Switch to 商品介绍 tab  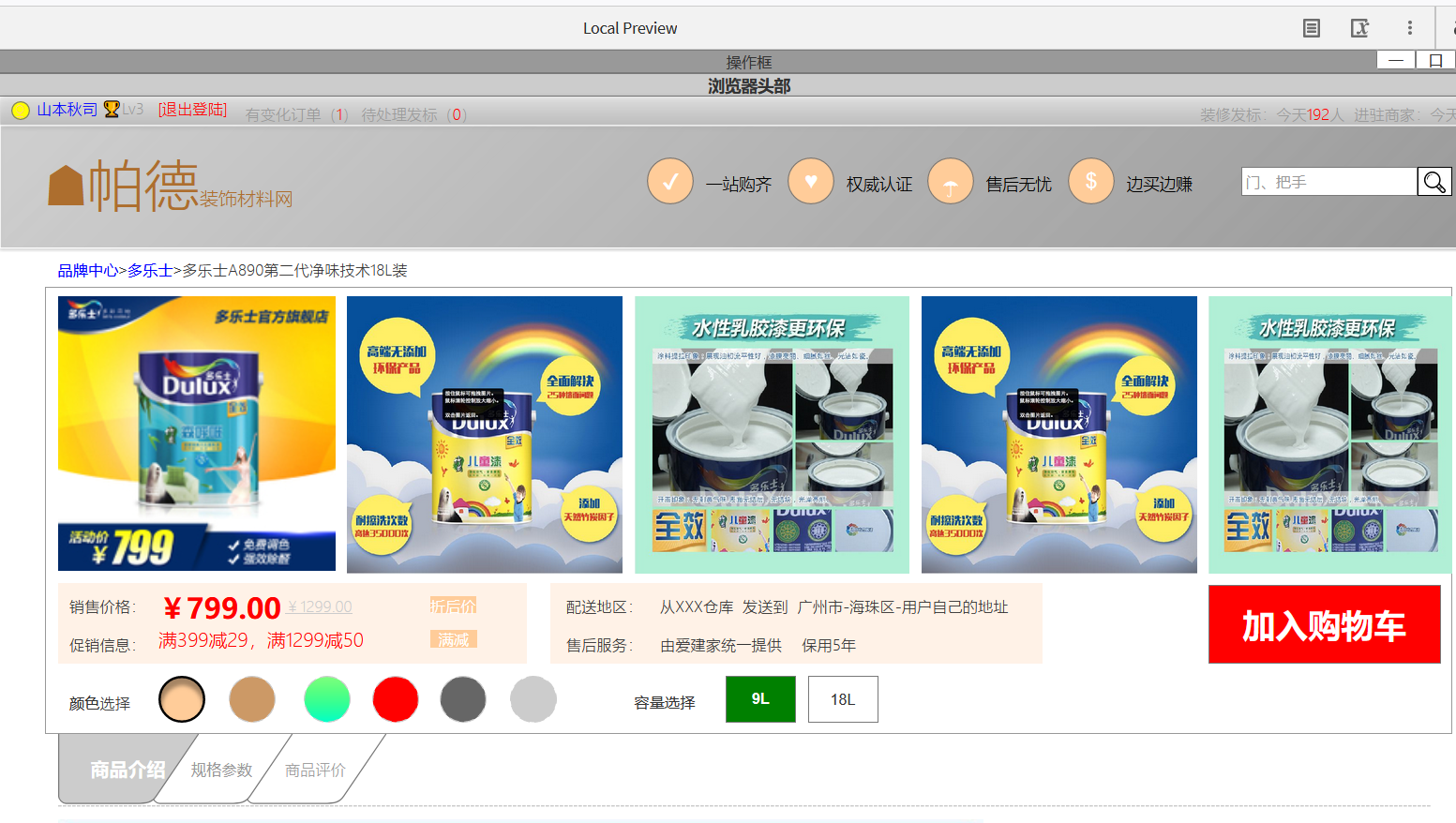127,770
